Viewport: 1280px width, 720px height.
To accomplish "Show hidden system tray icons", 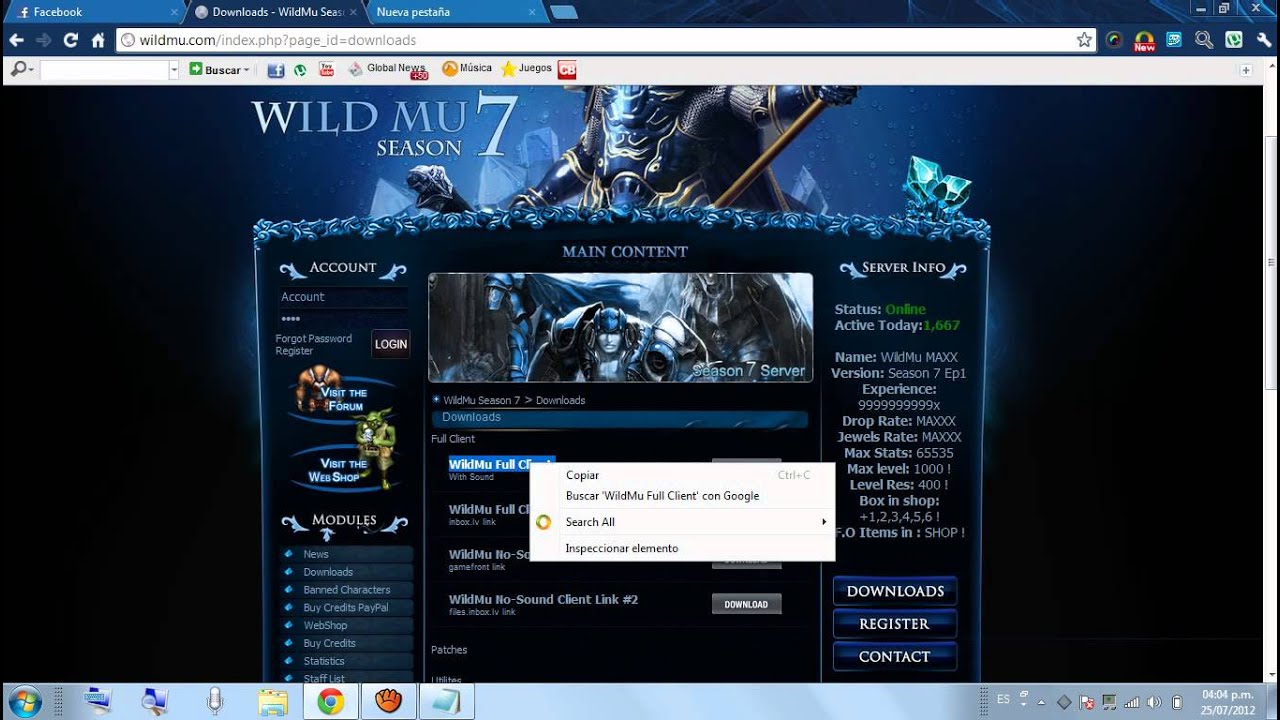I will click(1041, 702).
